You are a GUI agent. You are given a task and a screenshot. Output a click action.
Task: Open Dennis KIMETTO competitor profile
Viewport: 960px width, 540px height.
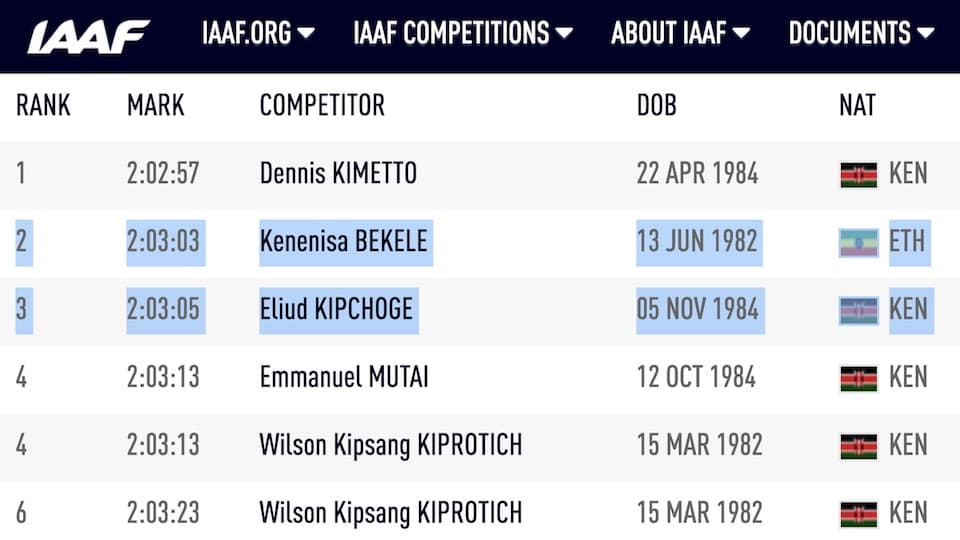click(338, 173)
